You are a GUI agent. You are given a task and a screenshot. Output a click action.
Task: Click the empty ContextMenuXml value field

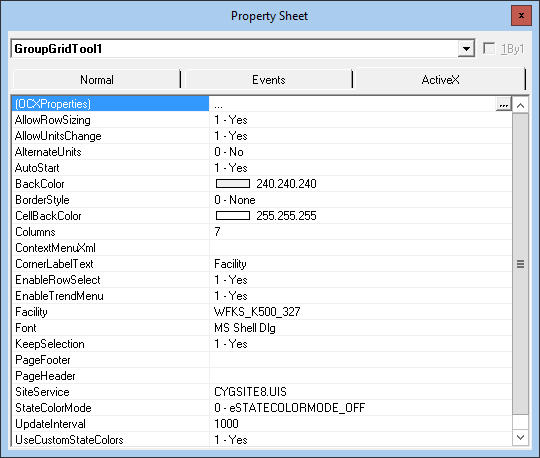pos(361,248)
